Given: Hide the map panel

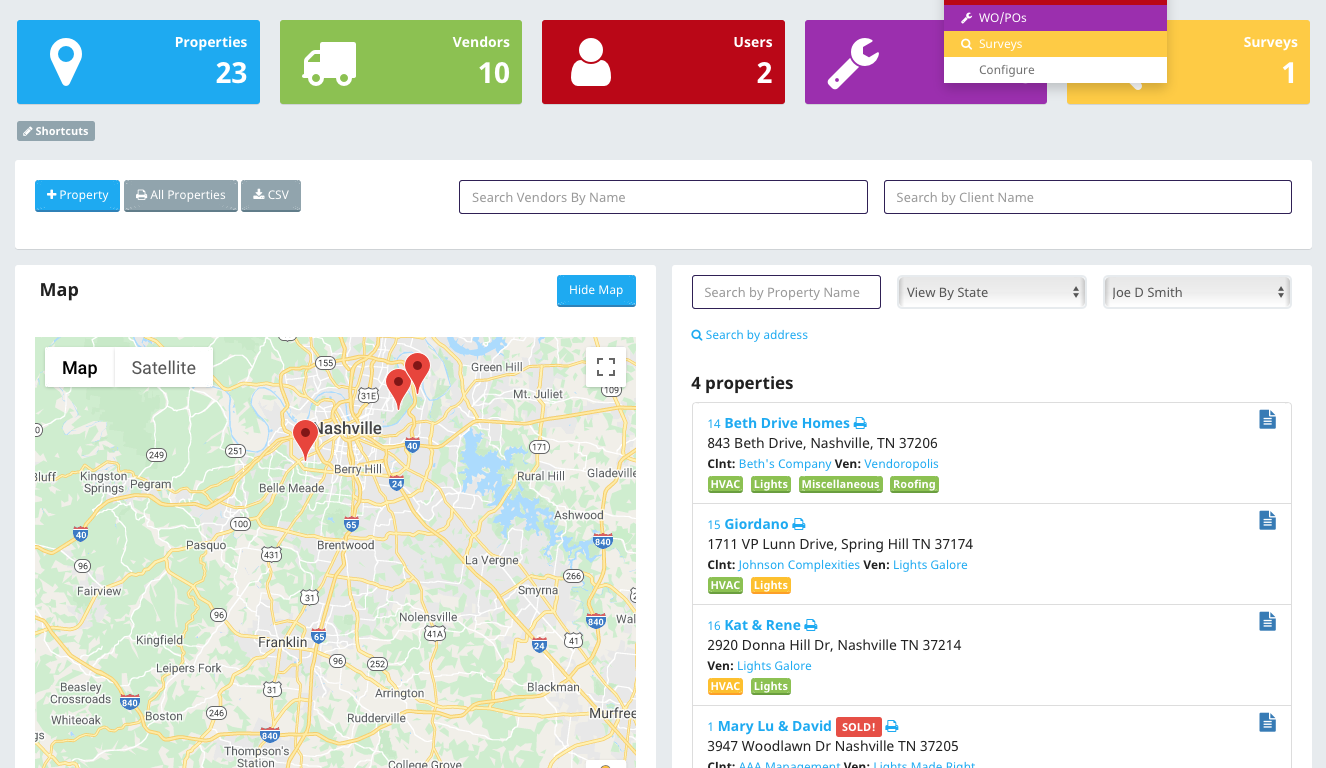Looking at the screenshot, I should point(596,290).
